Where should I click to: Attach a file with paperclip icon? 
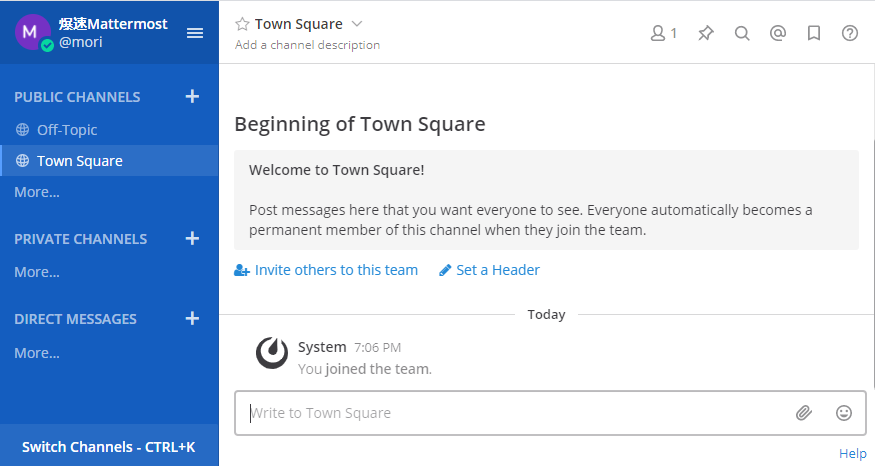tap(804, 413)
